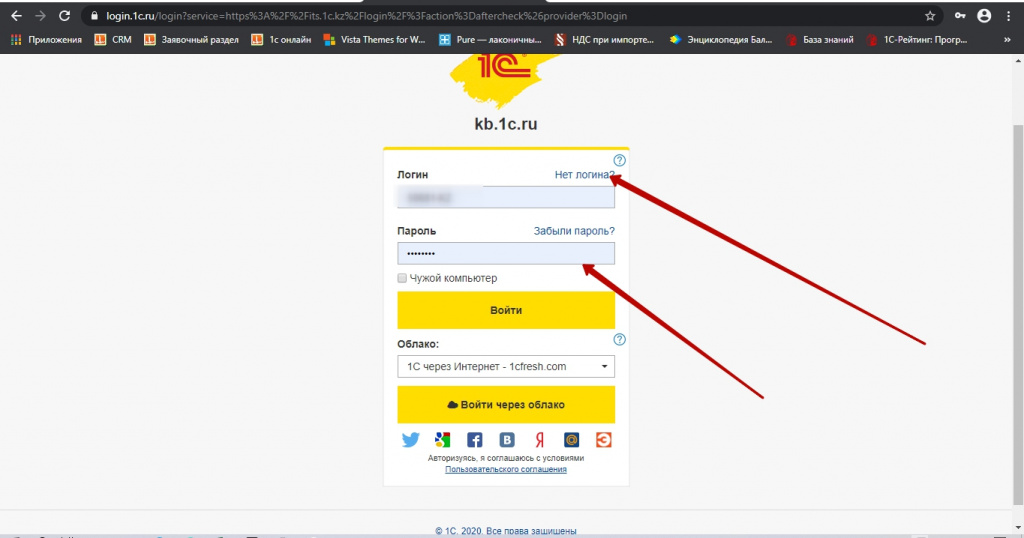Open the Приложения apps bookmark
Screen dimensions: 1024x538
coord(46,40)
